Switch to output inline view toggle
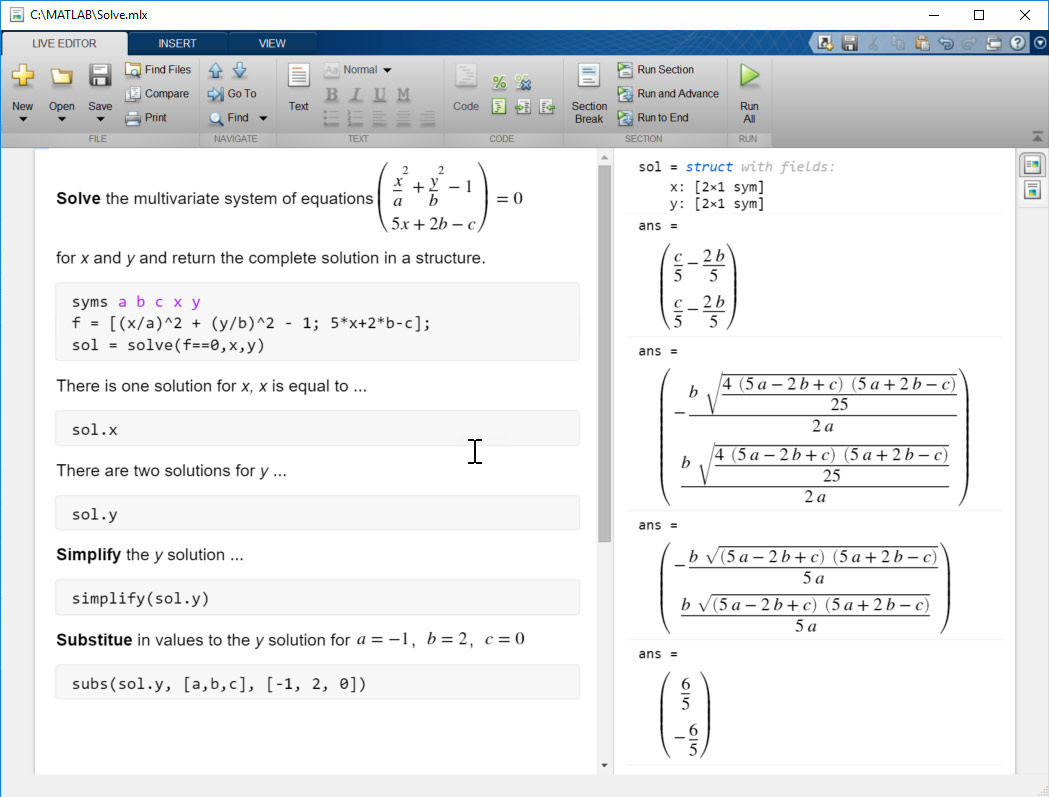The width and height of the screenshot is (1049, 797). [x=1032, y=190]
